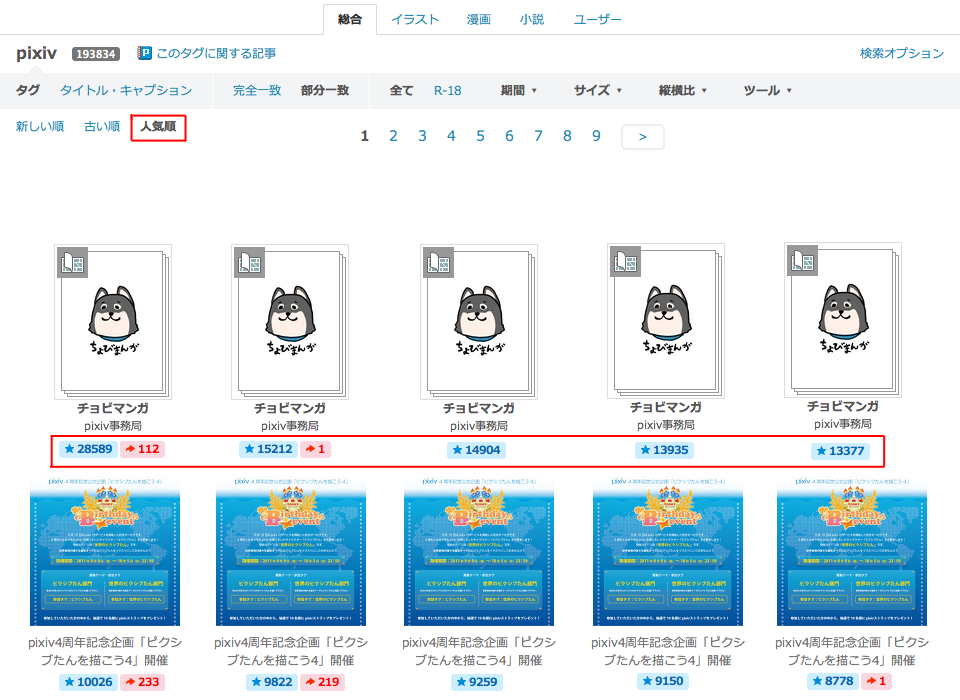Open the ツール tool dropdown

pyautogui.click(x=767, y=90)
